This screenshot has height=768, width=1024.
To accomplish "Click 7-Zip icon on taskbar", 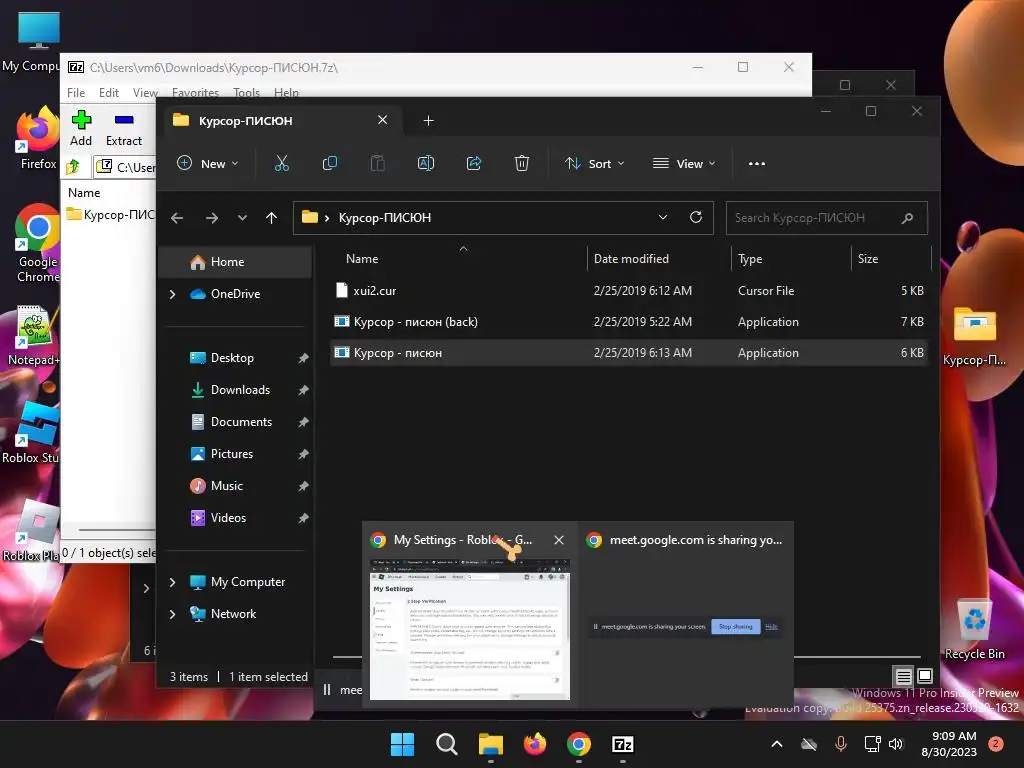I will pyautogui.click(x=623, y=744).
